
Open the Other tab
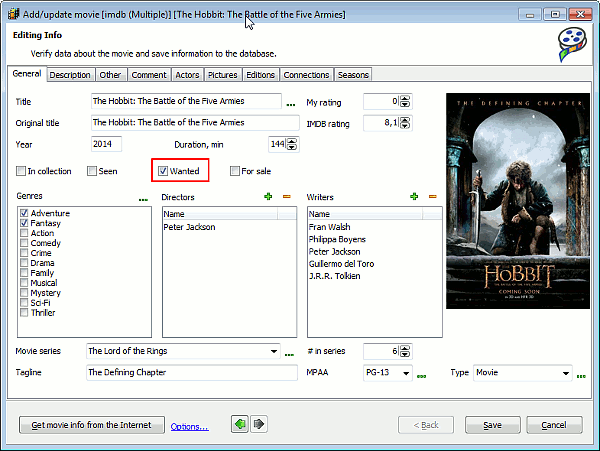click(110, 75)
